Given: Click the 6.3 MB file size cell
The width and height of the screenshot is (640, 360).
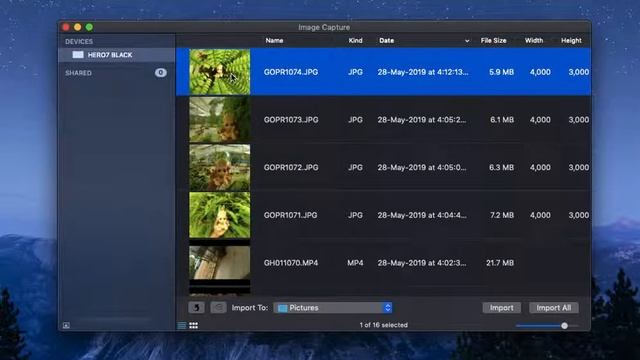Looking at the screenshot, I should coord(501,168).
